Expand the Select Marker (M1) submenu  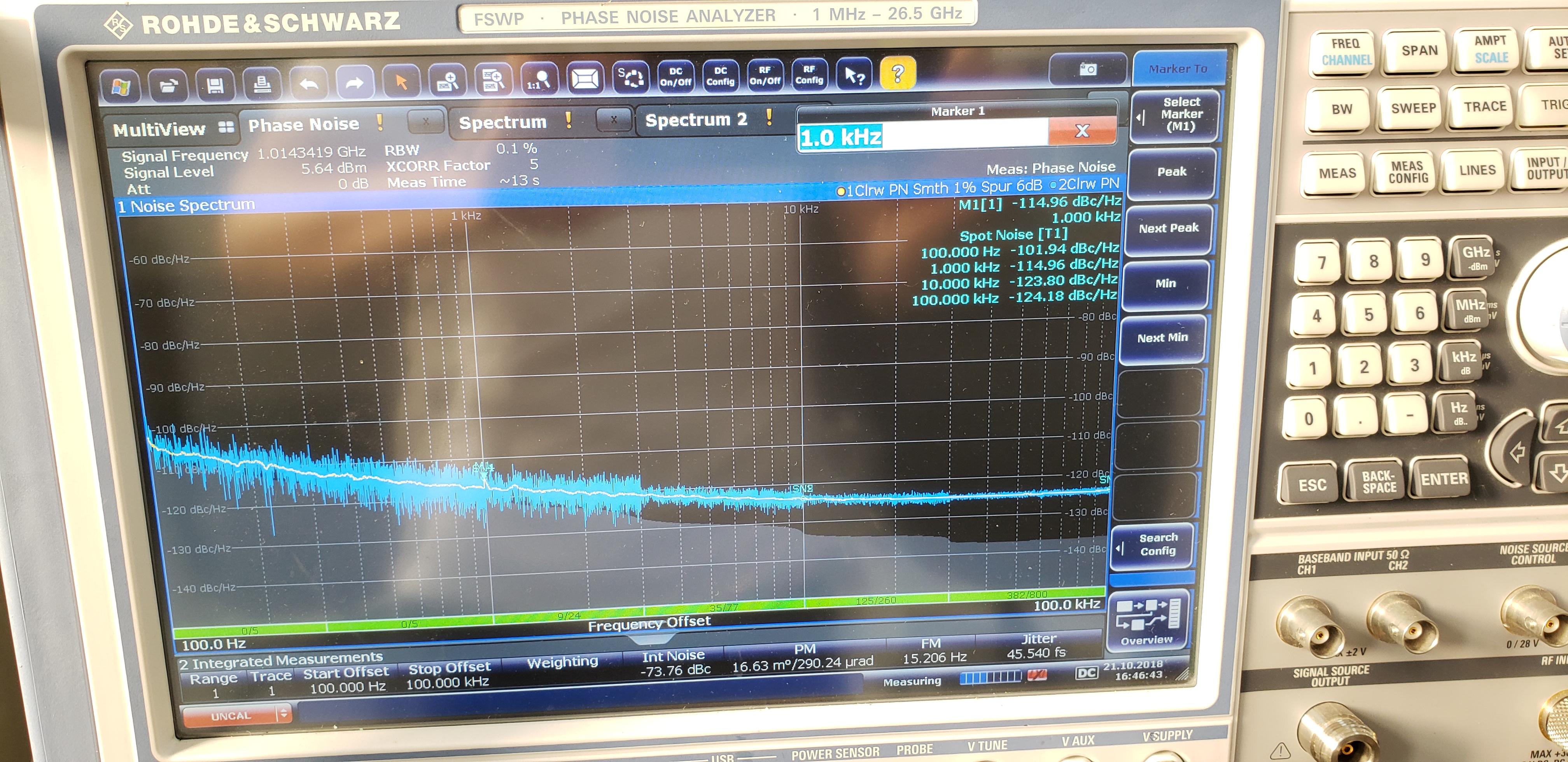coord(1175,115)
